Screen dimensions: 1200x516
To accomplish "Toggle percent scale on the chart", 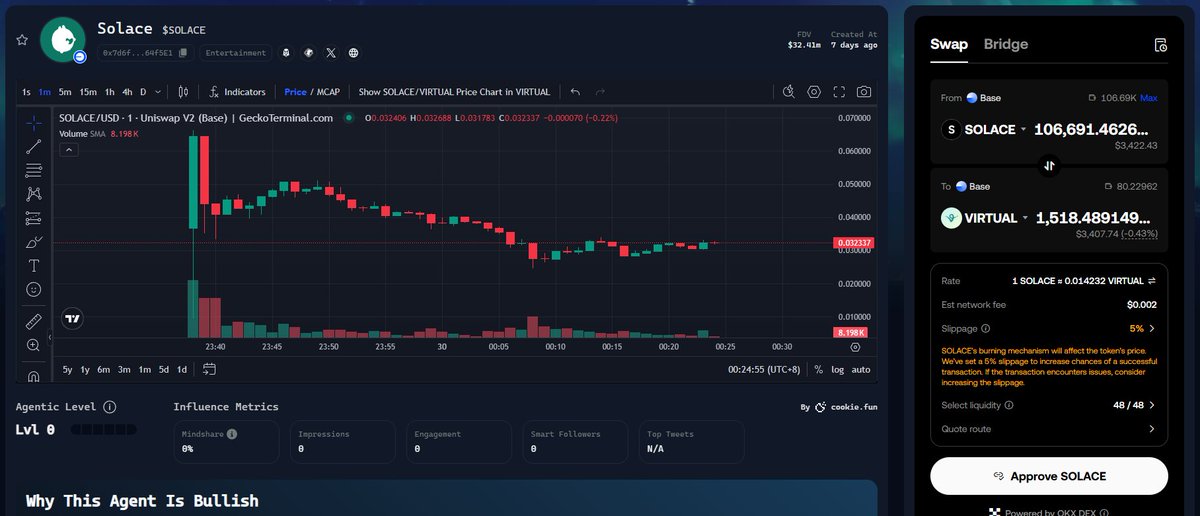I will pyautogui.click(x=818, y=369).
